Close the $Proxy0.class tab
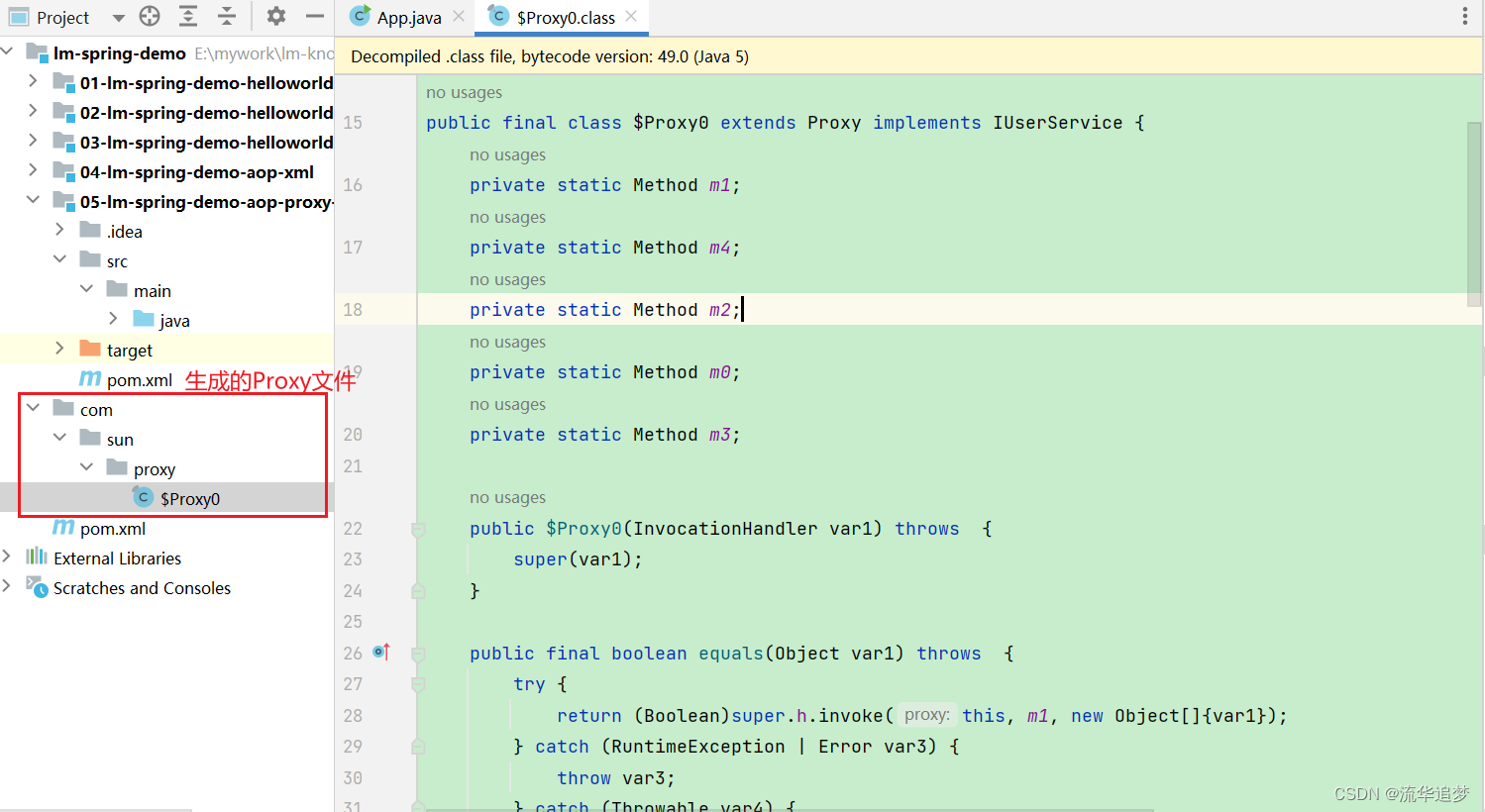Screen dimensions: 1485x812 click(631, 16)
